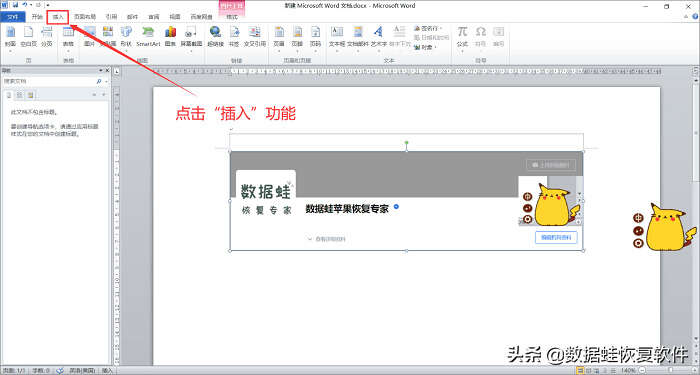Open the blue 文件 File button
Image resolution: width=700 pixels, height=375 pixels.
click(x=12, y=17)
